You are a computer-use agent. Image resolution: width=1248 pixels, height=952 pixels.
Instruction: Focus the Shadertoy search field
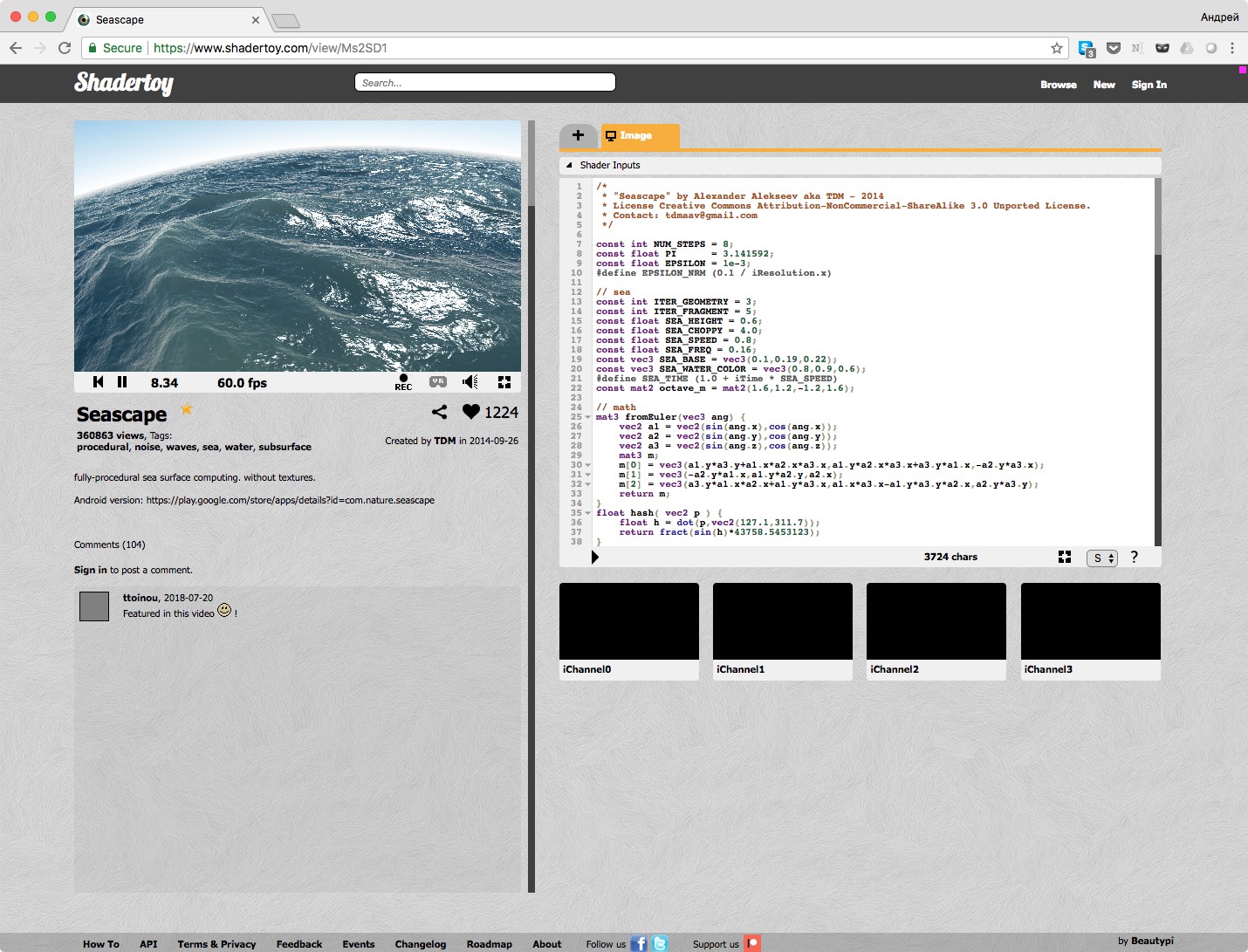coord(485,82)
